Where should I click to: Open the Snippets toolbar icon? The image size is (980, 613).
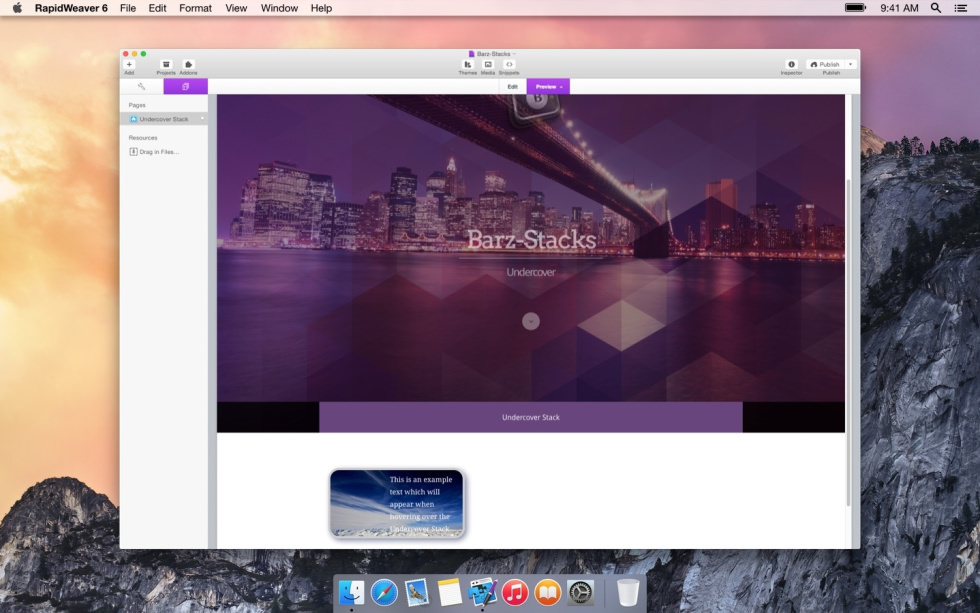click(509, 64)
